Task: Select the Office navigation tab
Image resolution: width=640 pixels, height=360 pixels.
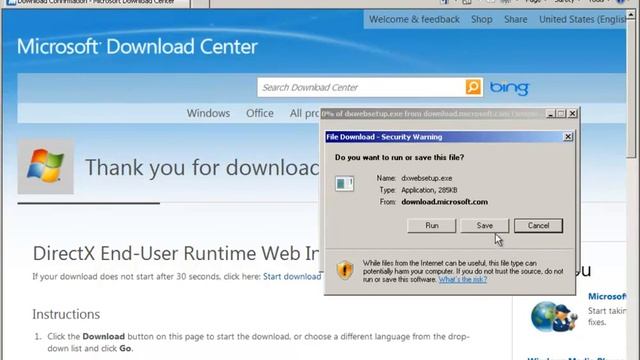Action: (x=260, y=113)
